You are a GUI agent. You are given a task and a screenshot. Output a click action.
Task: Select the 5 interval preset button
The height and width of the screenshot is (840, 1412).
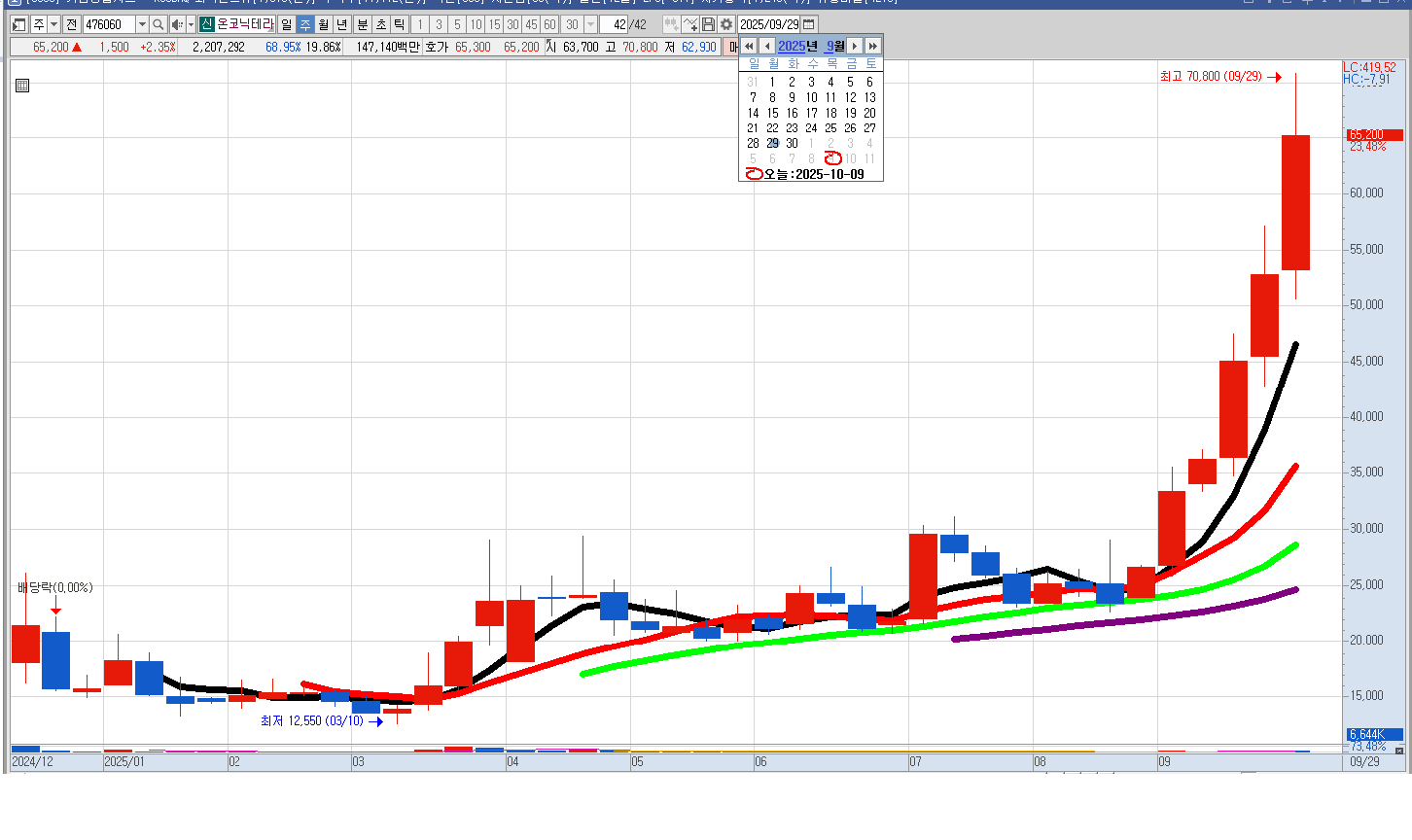[x=457, y=24]
